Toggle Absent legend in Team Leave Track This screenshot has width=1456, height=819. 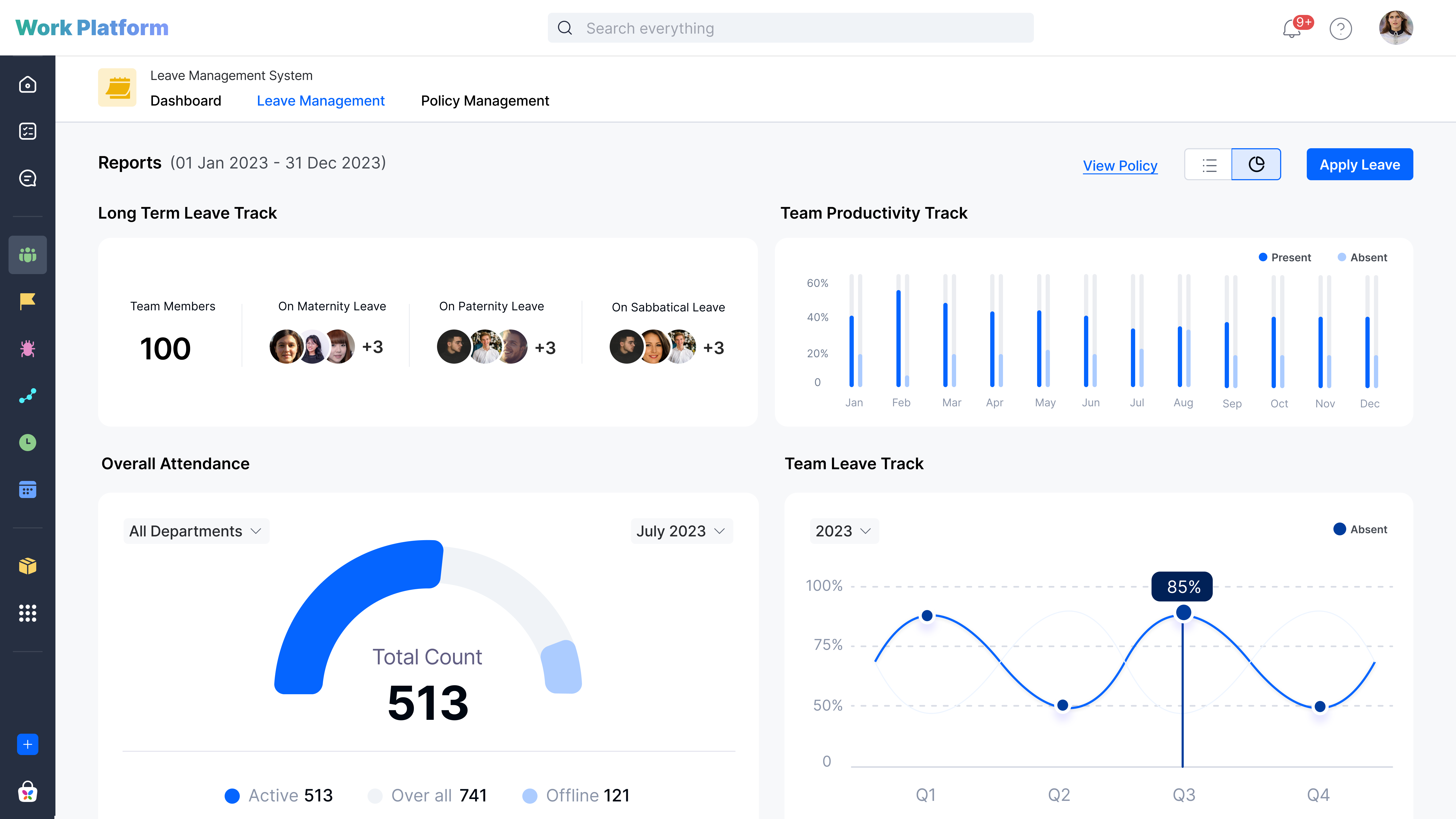[x=1361, y=529]
